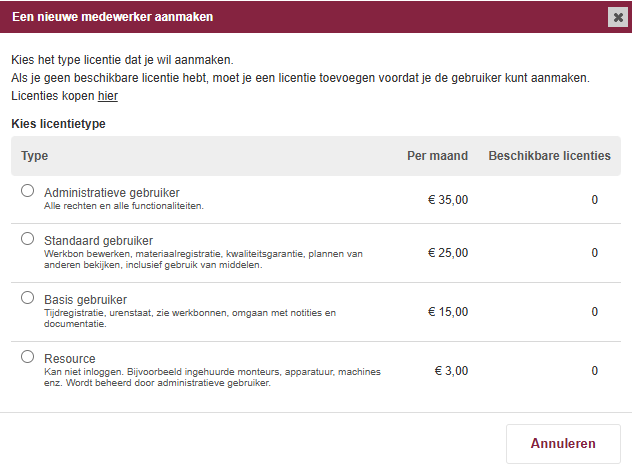Click the Administratieve gebruiker label text
This screenshot has height=475, width=632.
pos(112,192)
